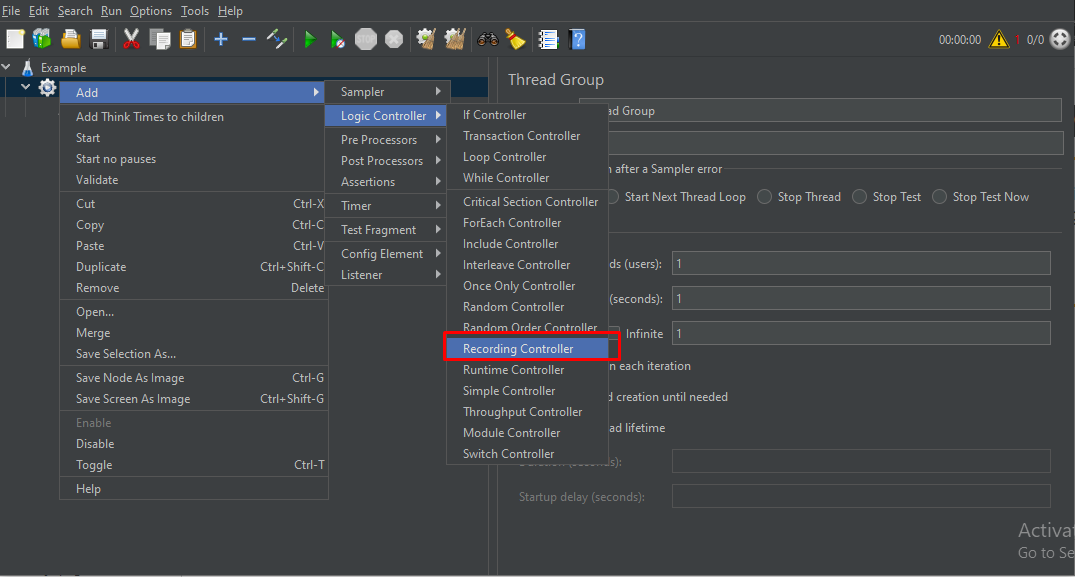Click the remote threads globe icon
Image resolution: width=1075 pixels, height=577 pixels.
pyautogui.click(x=1060, y=39)
